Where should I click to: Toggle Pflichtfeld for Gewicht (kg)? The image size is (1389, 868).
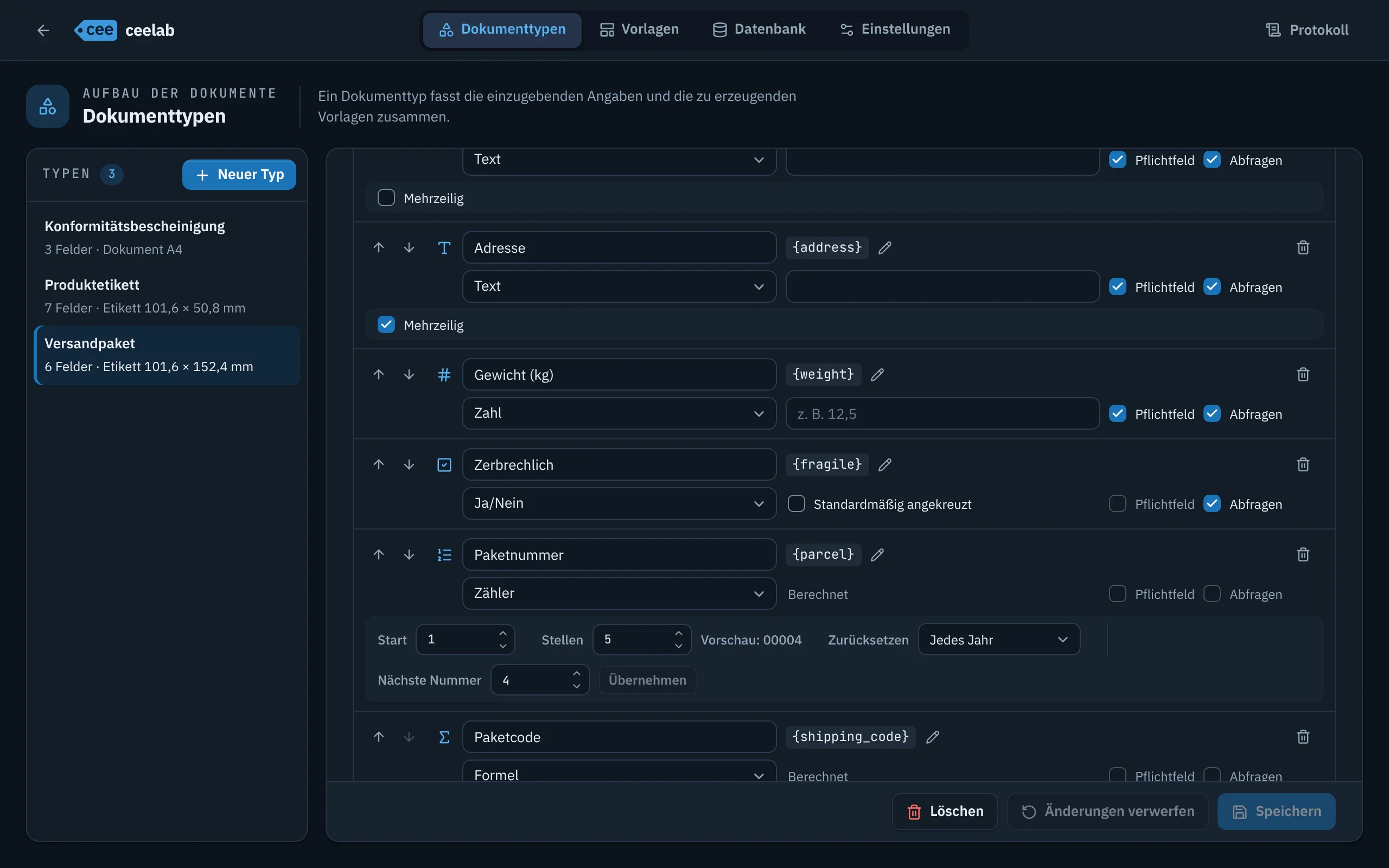click(x=1117, y=414)
